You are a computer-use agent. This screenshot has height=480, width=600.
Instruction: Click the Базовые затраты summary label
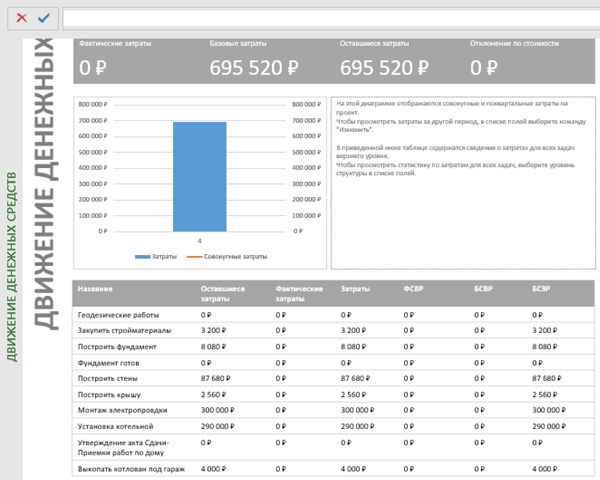tap(238, 44)
